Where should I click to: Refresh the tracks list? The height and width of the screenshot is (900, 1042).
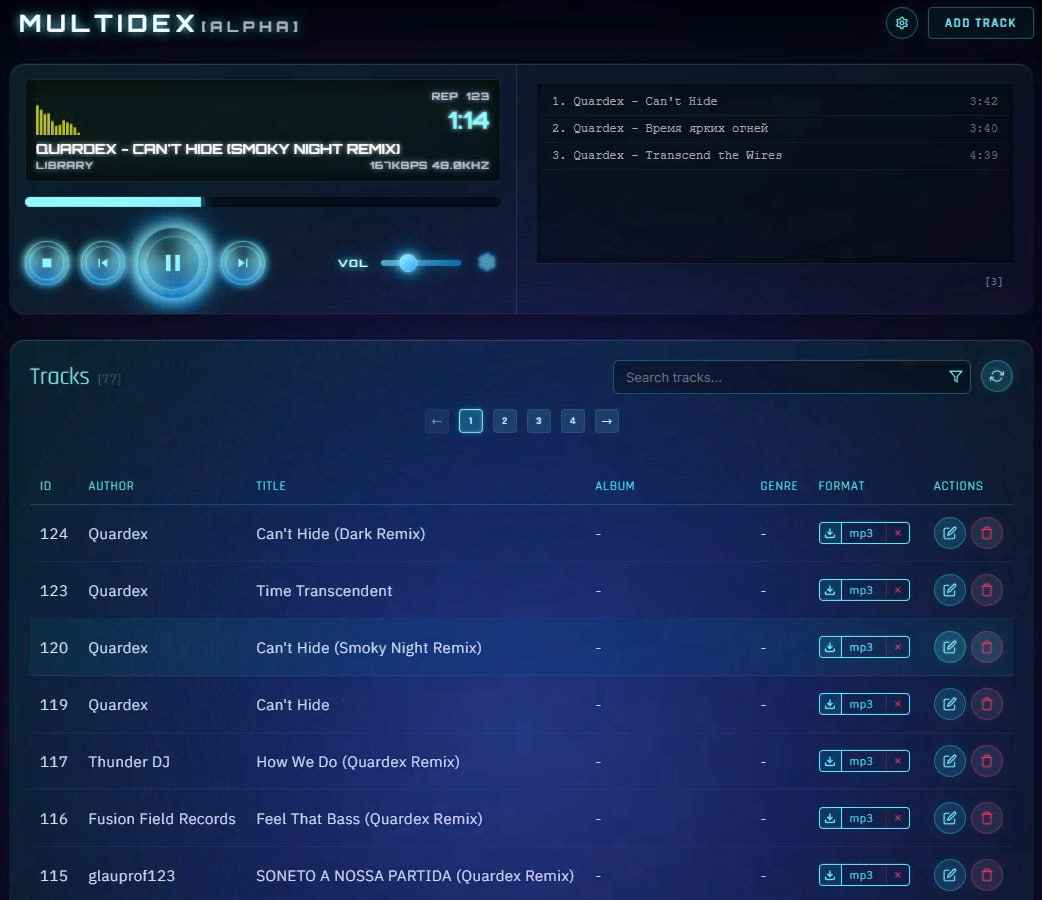point(997,376)
